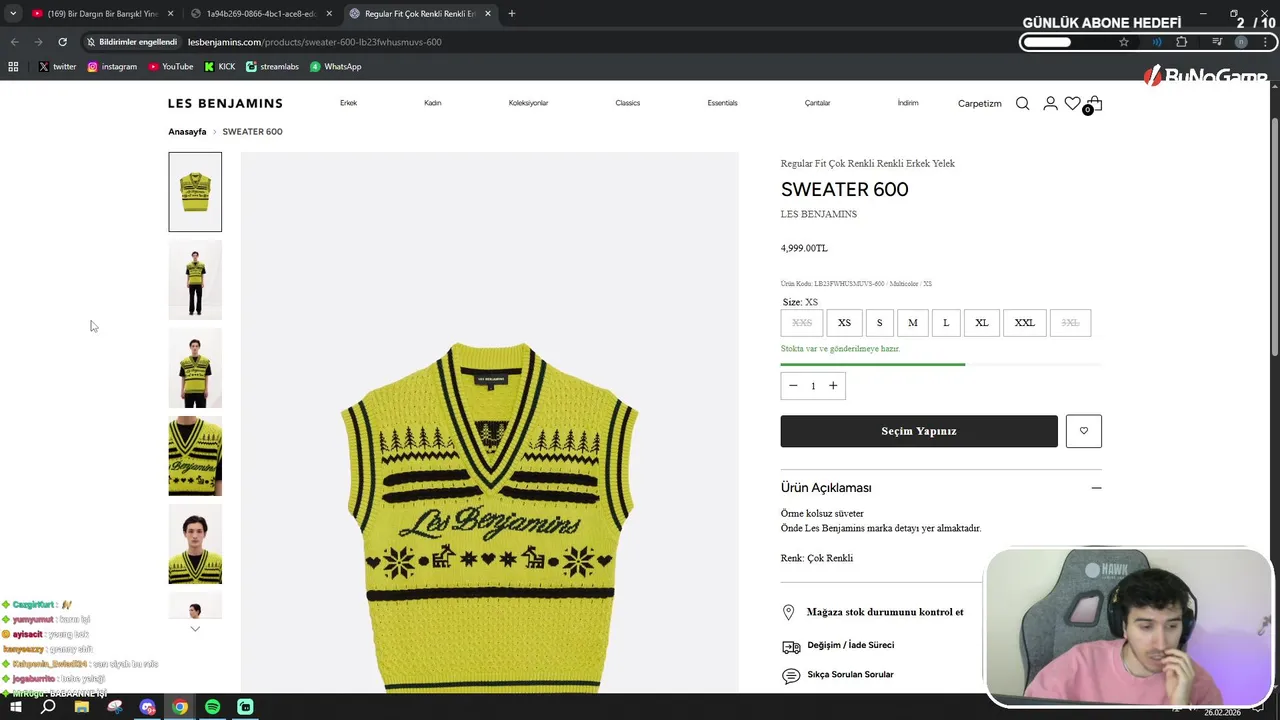
Task: Collapse the Ürün Açıklaması section
Action: point(1096,488)
